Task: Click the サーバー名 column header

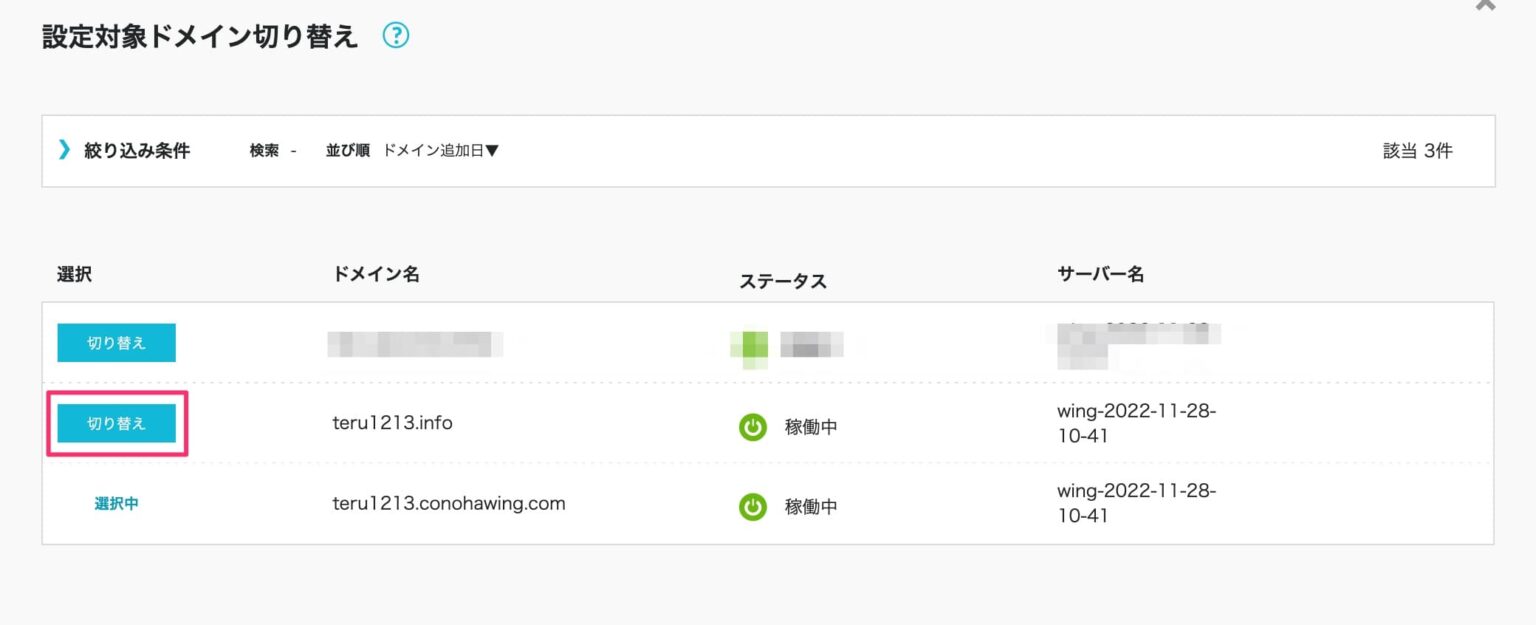Action: (1100, 274)
